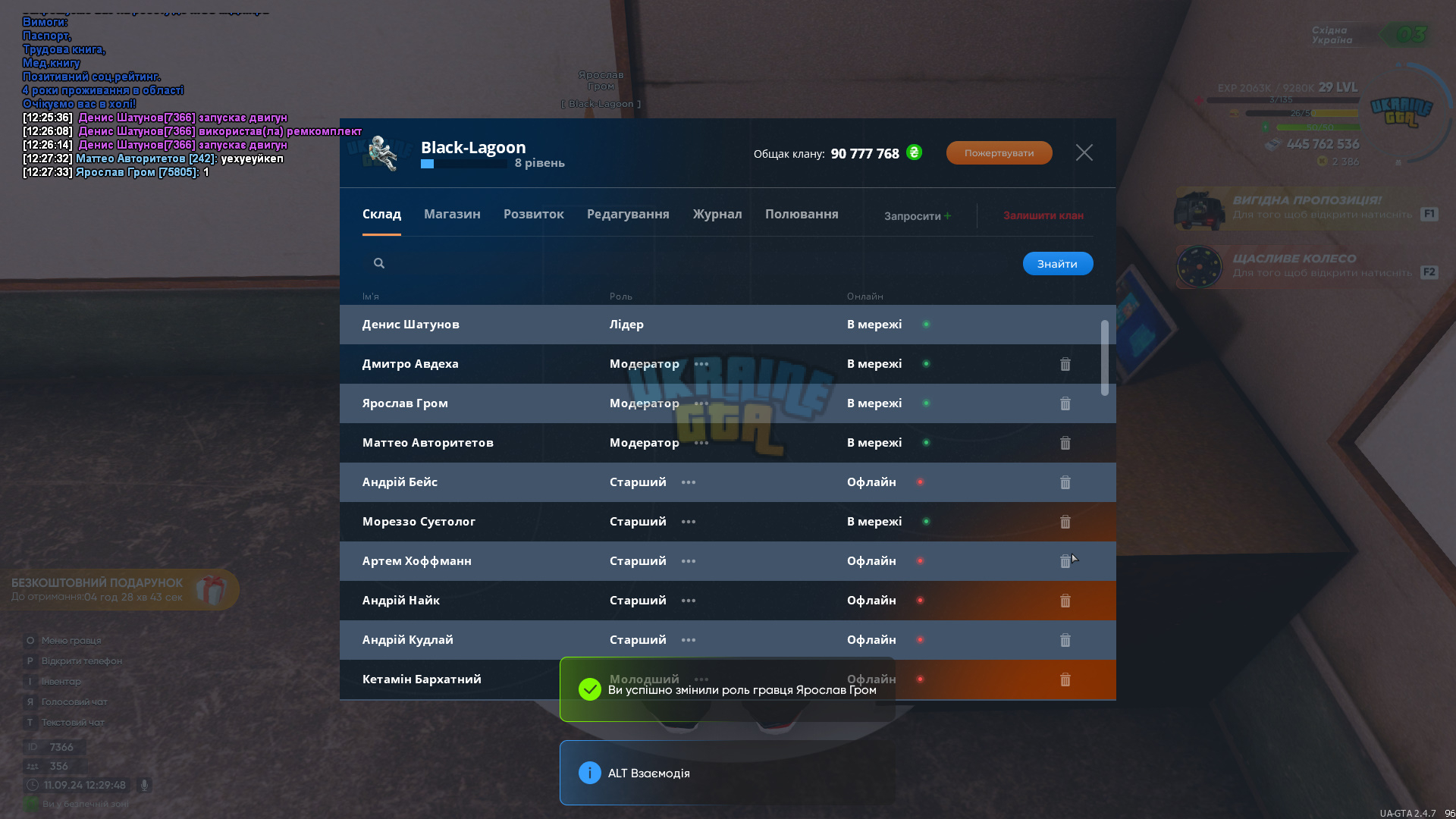The image size is (1456, 819).
Task: Expand role menu for Андрій Бейс
Action: click(x=689, y=482)
